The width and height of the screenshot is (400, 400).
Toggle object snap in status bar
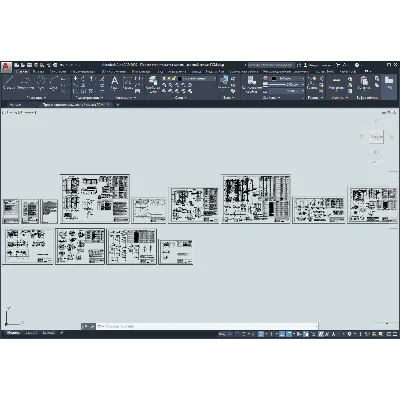pyautogui.click(x=289, y=334)
